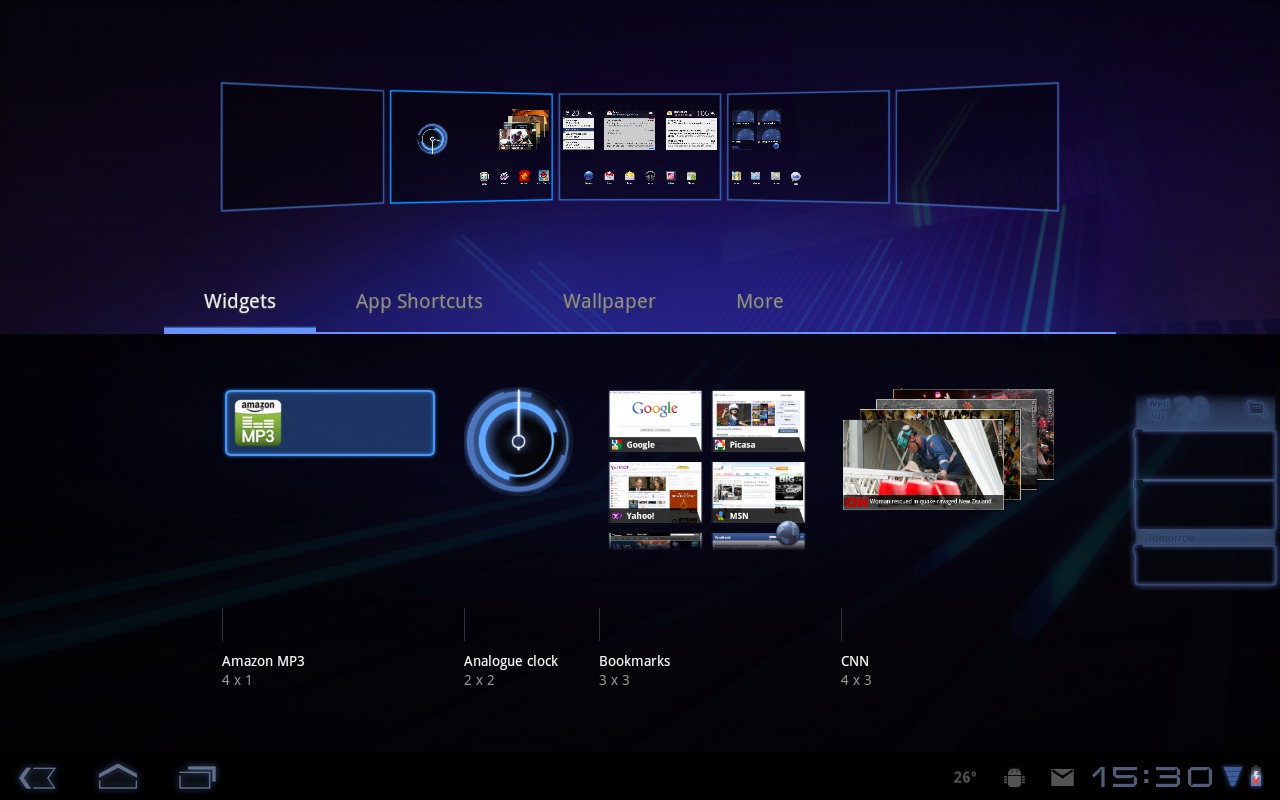This screenshot has height=800, width=1280.
Task: Tap the Google bookmark thumbnail
Action: [x=655, y=421]
